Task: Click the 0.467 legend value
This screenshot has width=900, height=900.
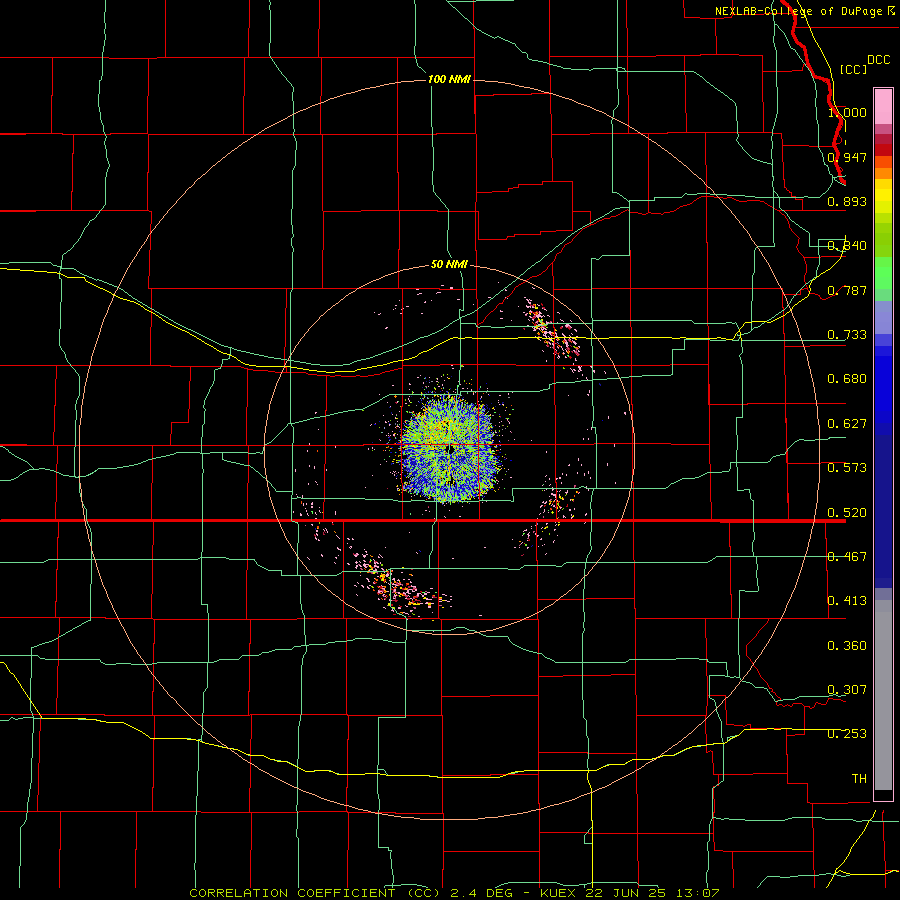Action: click(x=847, y=557)
